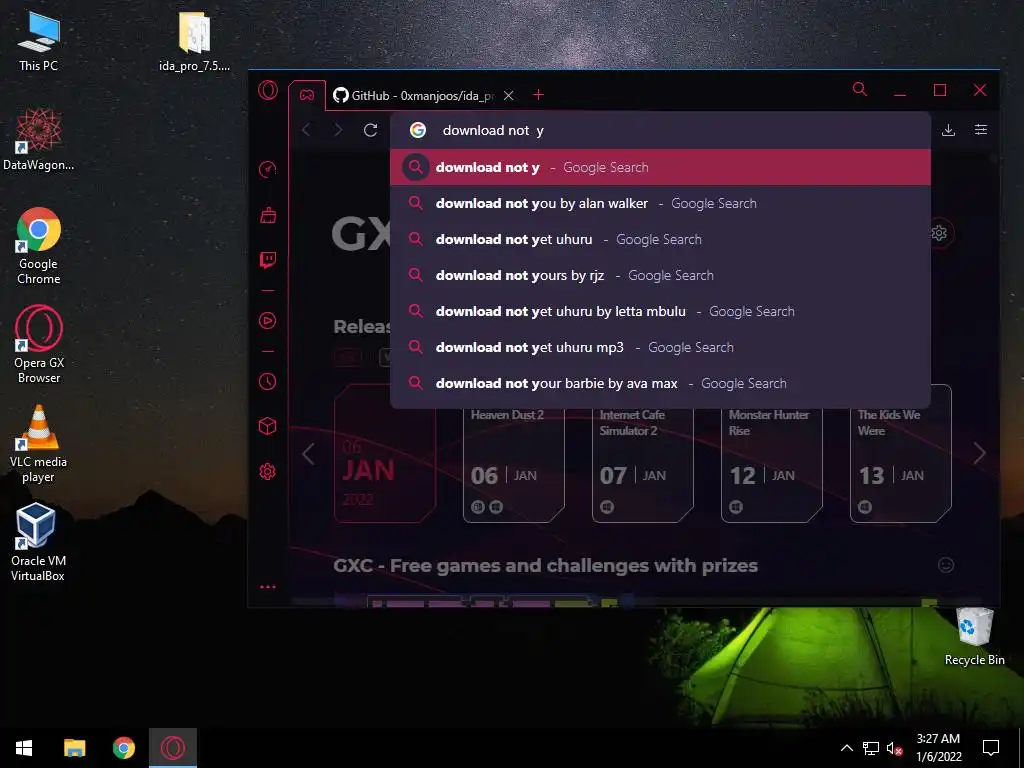Open GX Corner gamepad tab
Image resolution: width=1024 pixels, height=768 pixels.
[307, 95]
